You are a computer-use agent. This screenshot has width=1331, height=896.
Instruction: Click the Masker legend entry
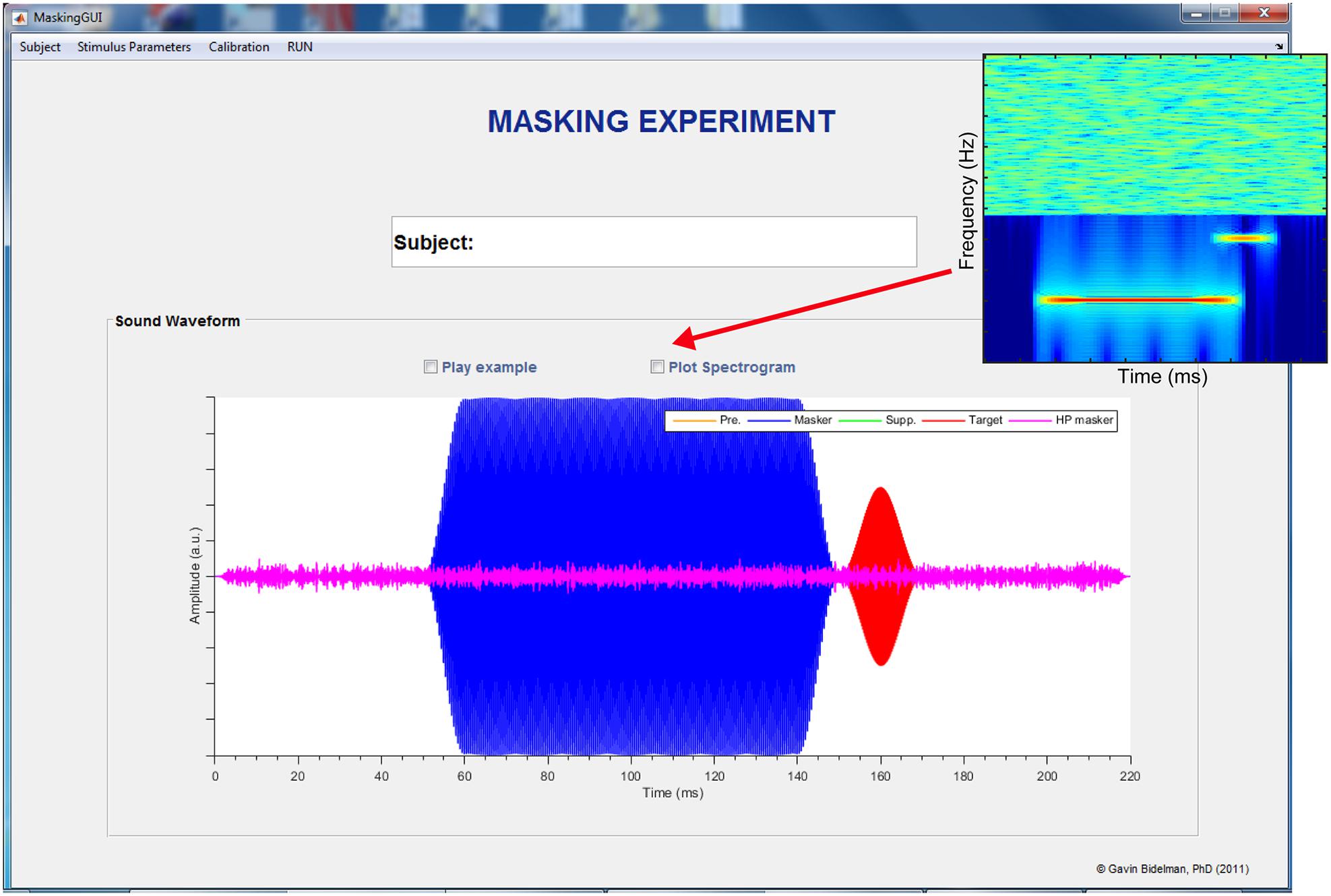(x=789, y=420)
